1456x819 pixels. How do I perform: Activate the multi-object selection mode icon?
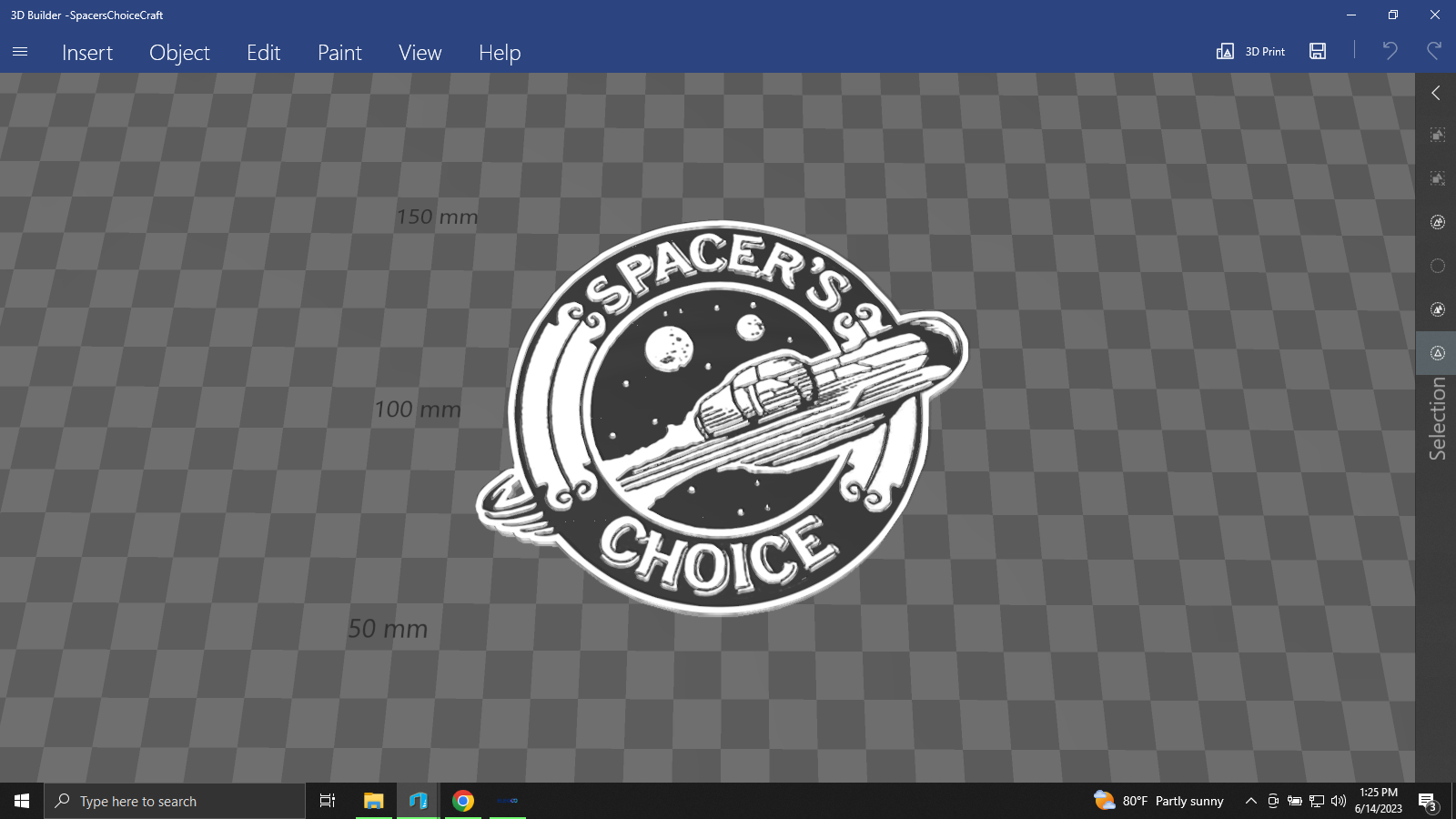coord(1436,221)
